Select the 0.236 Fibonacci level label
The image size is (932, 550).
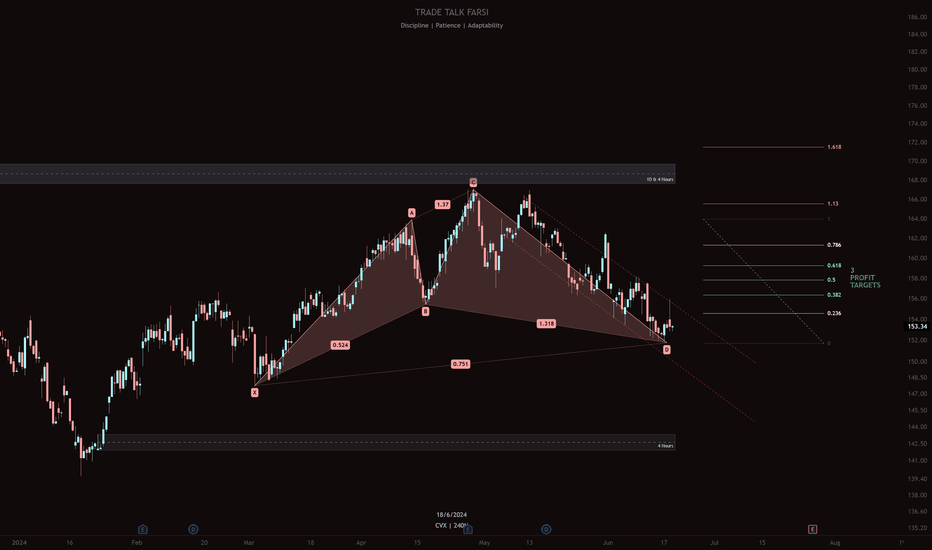click(834, 313)
